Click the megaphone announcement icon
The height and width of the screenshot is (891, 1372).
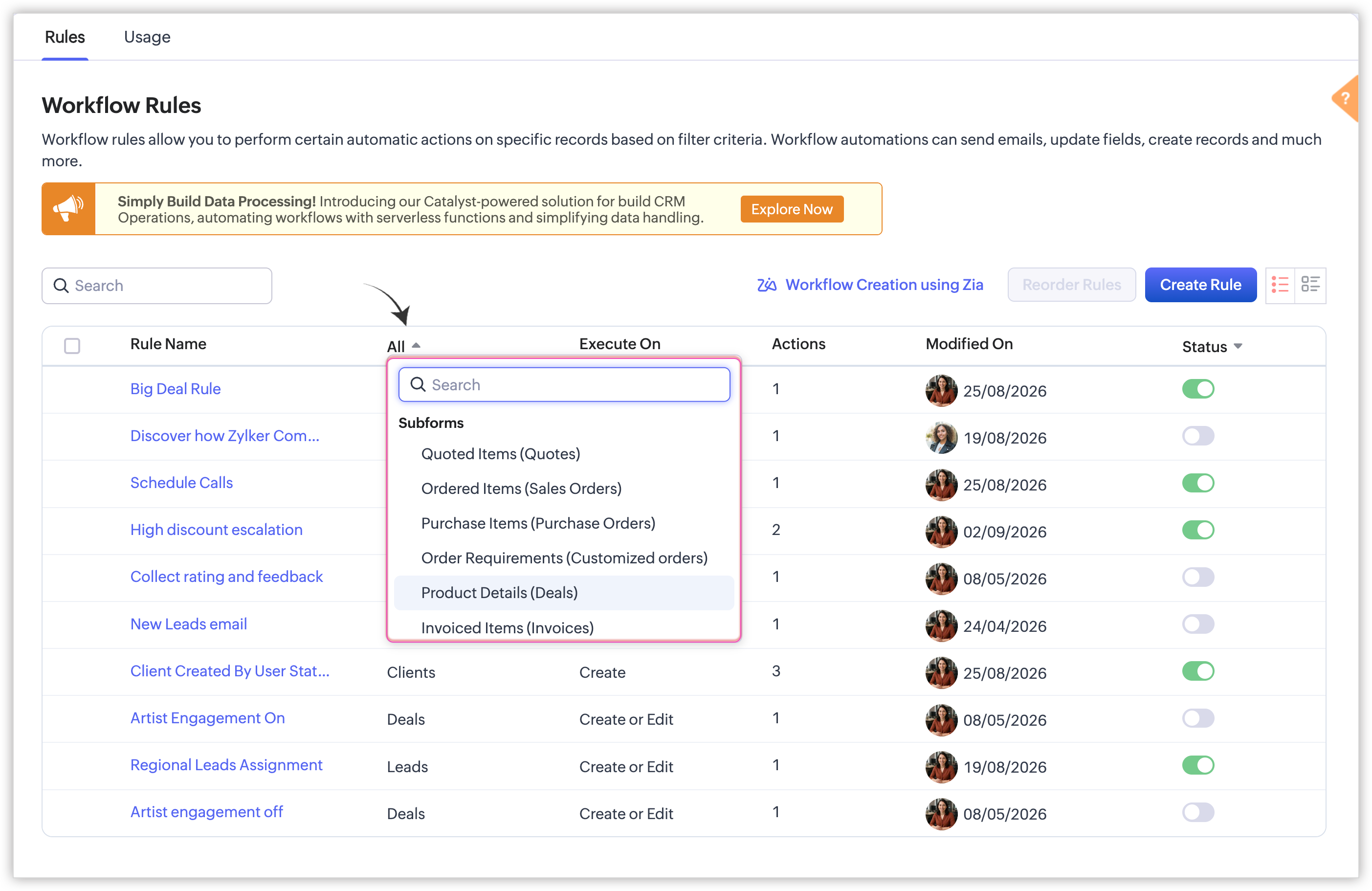(x=68, y=209)
